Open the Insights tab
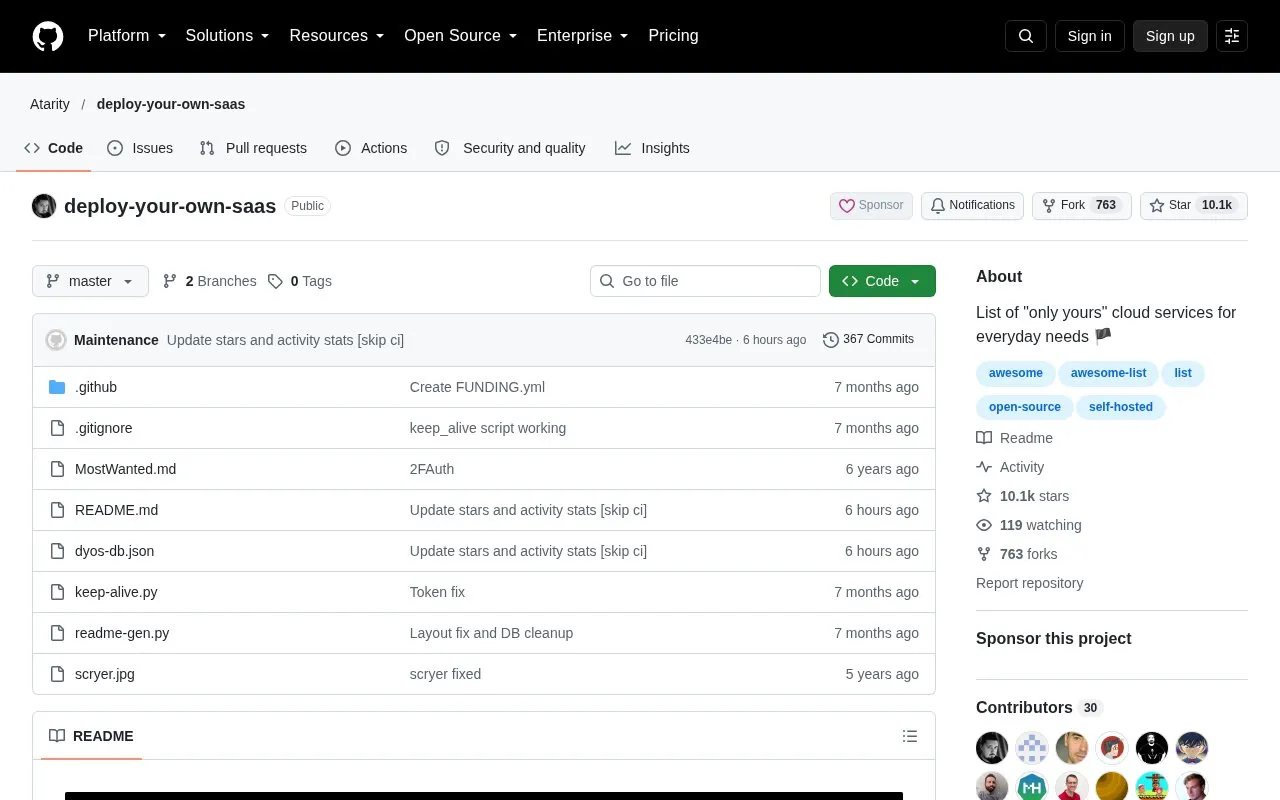 tap(652, 148)
